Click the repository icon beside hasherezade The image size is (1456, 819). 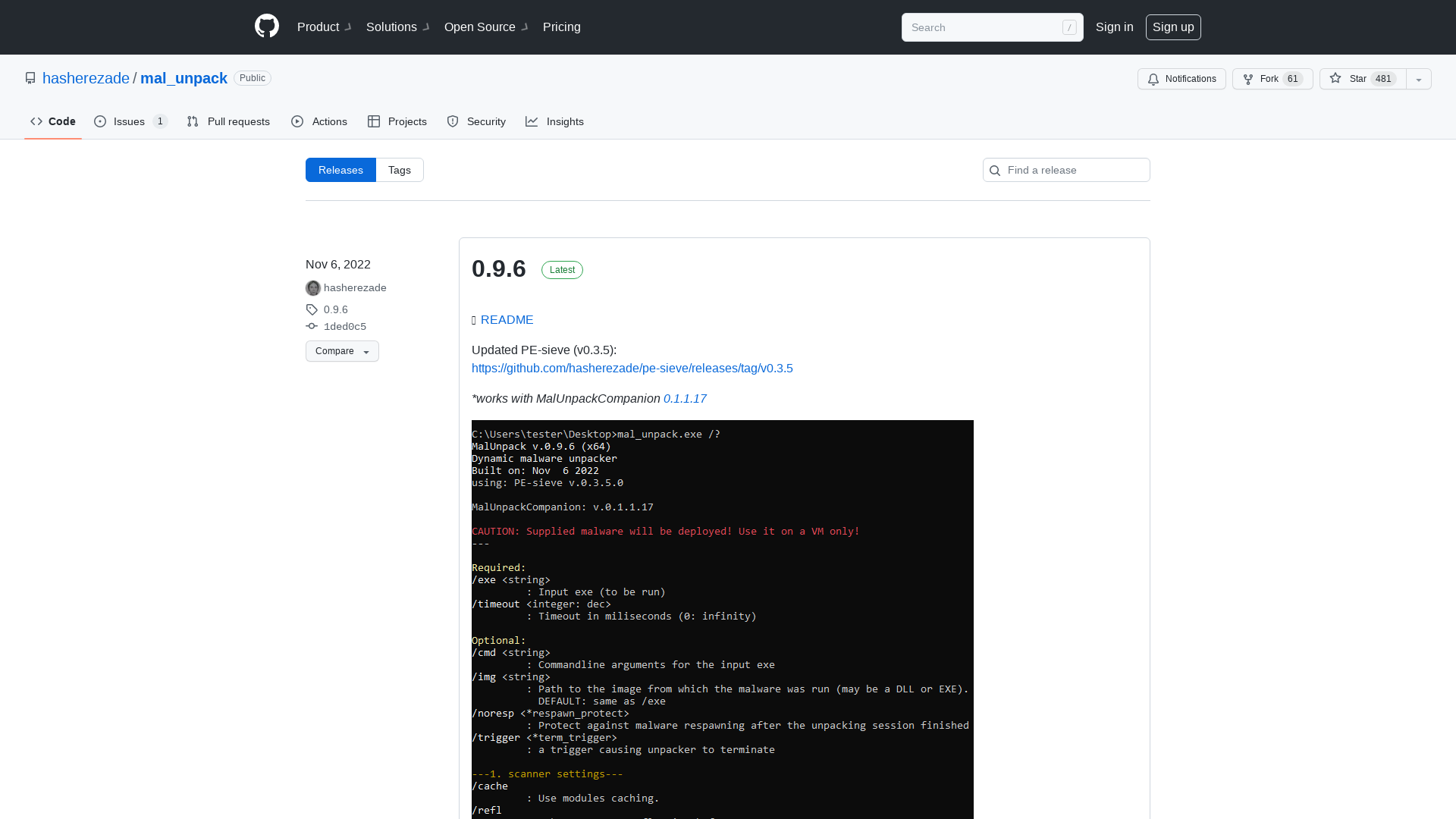pos(30,78)
